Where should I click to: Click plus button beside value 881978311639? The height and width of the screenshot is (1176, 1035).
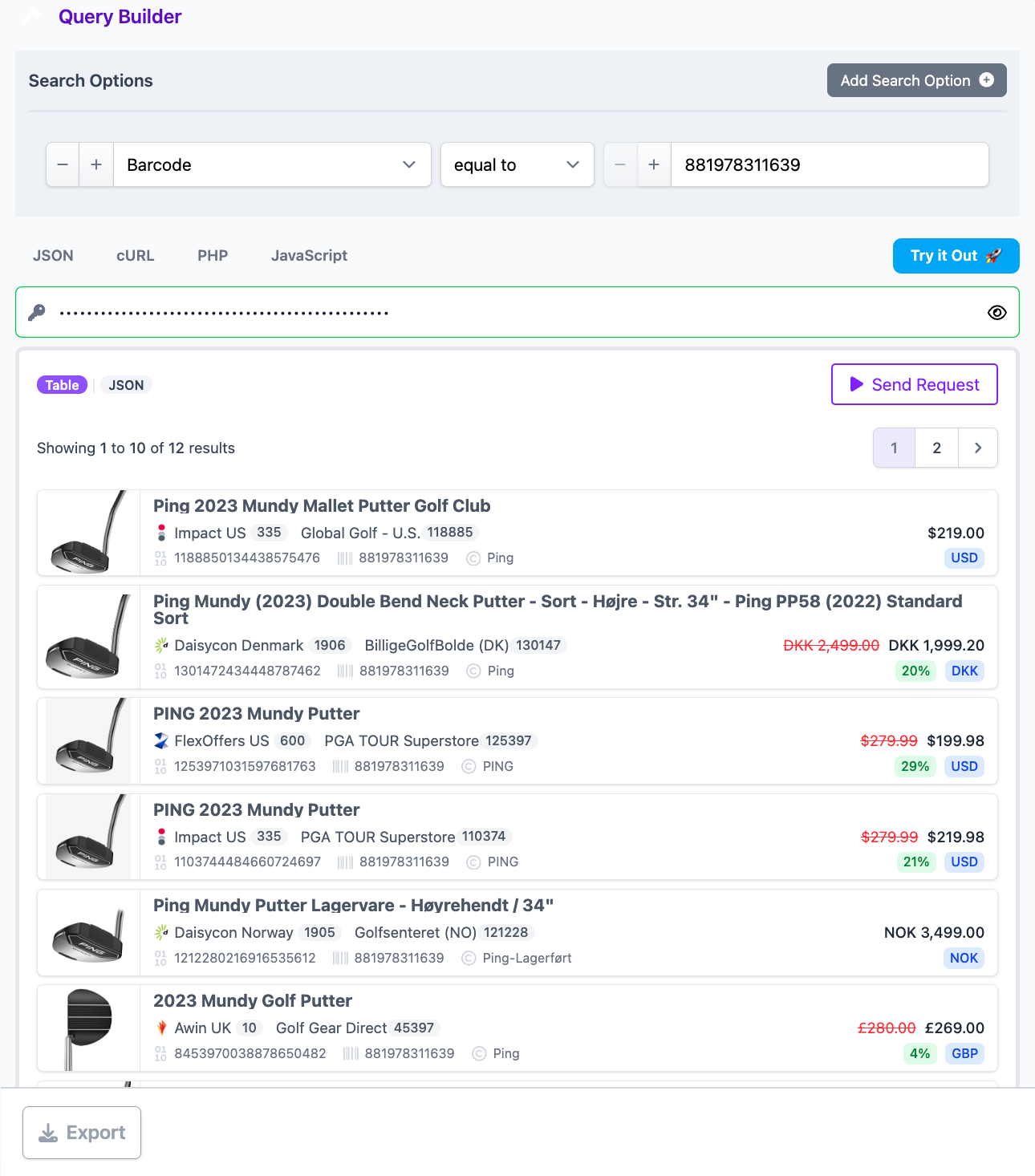pos(654,164)
